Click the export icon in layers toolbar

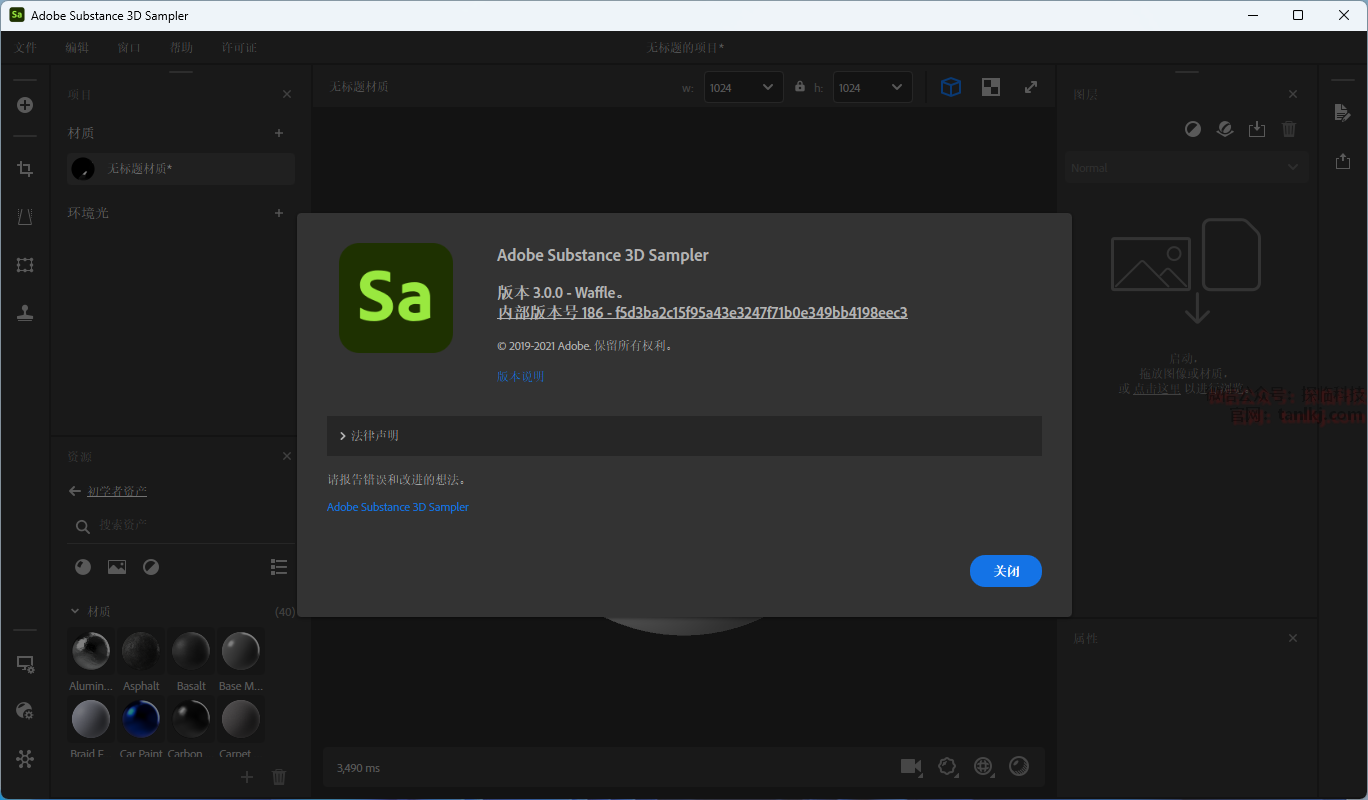pyautogui.click(x=1257, y=129)
